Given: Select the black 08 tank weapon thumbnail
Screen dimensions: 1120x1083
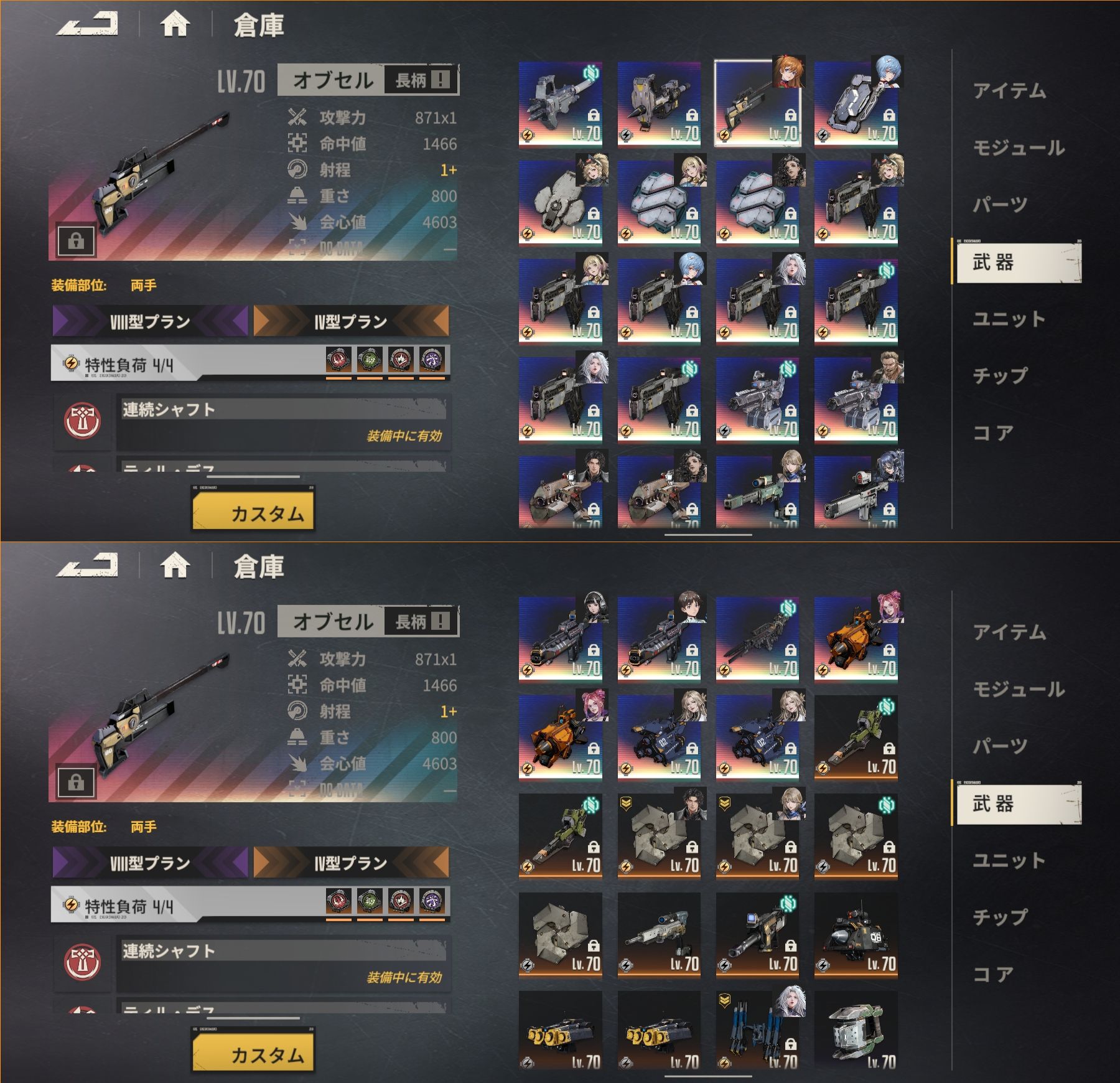Looking at the screenshot, I should click(856, 935).
